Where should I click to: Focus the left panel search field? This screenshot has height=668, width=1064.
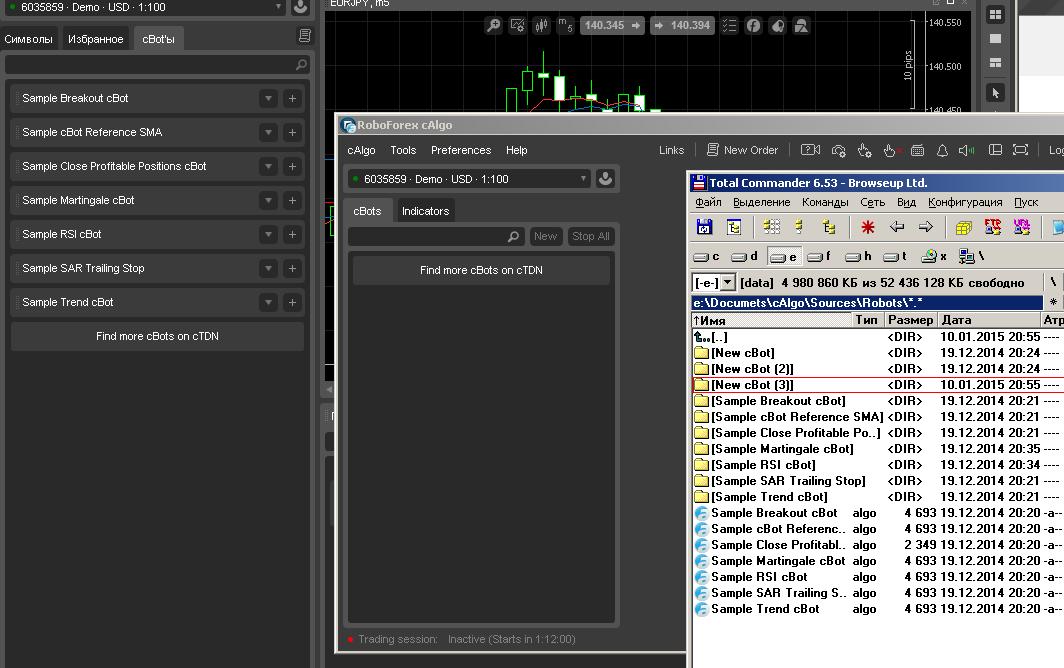click(x=157, y=64)
